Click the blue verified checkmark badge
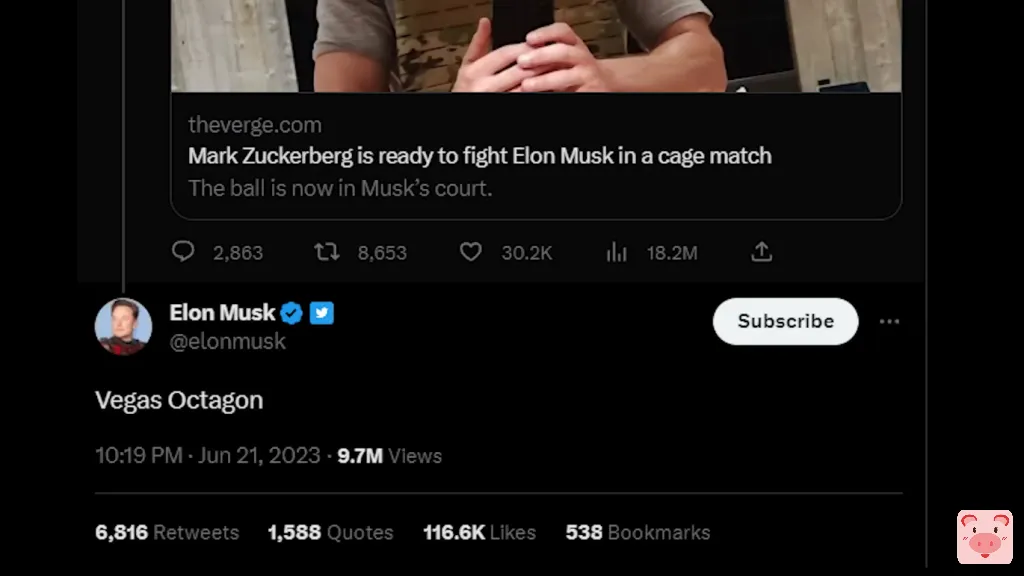The height and width of the screenshot is (576, 1024). click(291, 313)
